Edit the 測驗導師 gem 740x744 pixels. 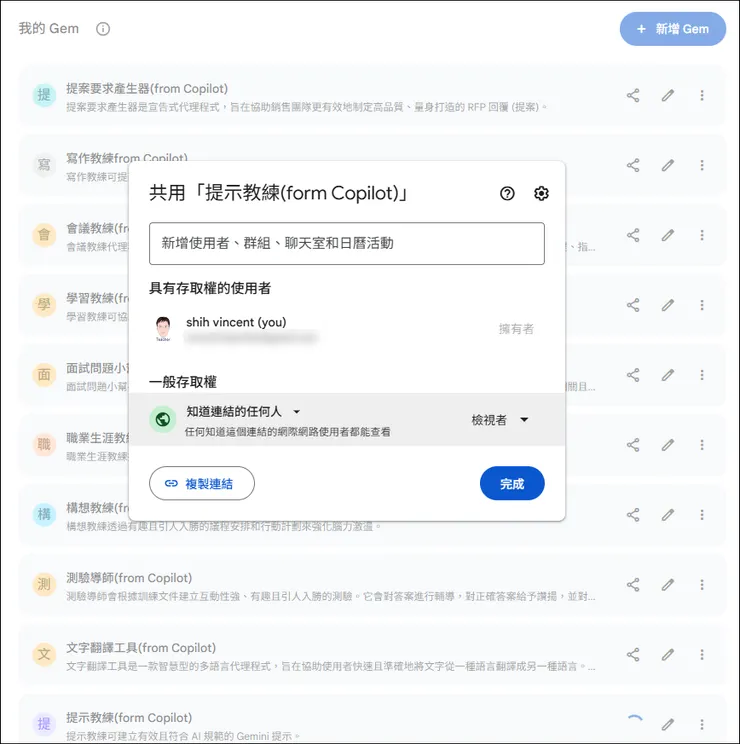668,585
